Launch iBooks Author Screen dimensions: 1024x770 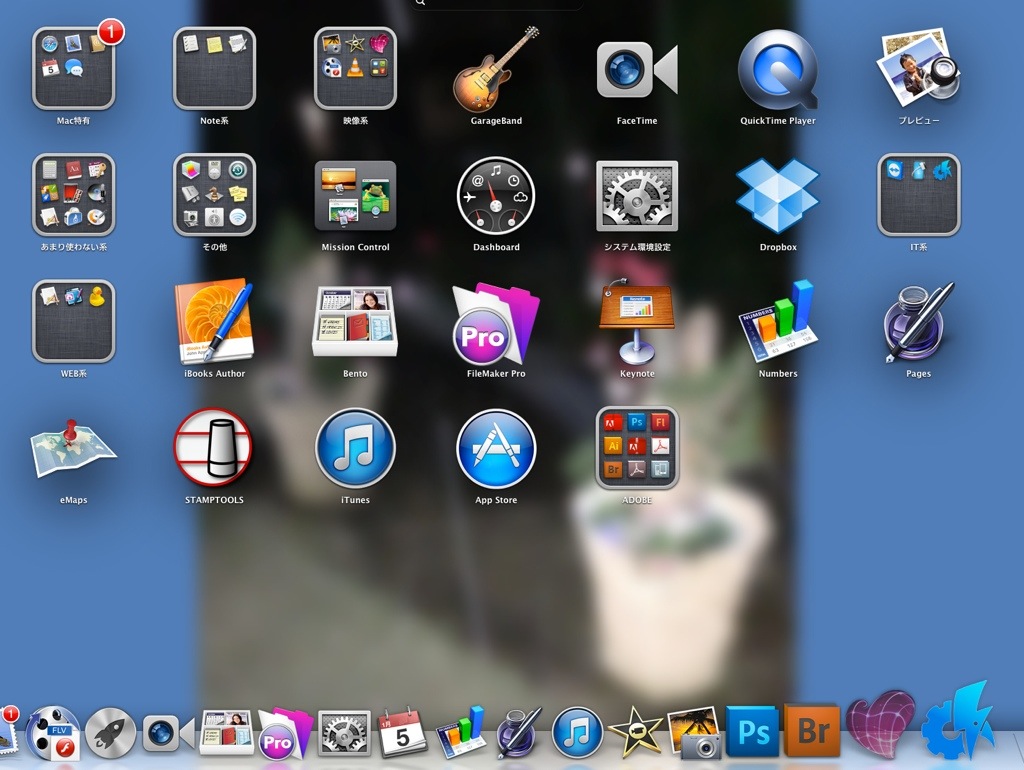coord(214,321)
